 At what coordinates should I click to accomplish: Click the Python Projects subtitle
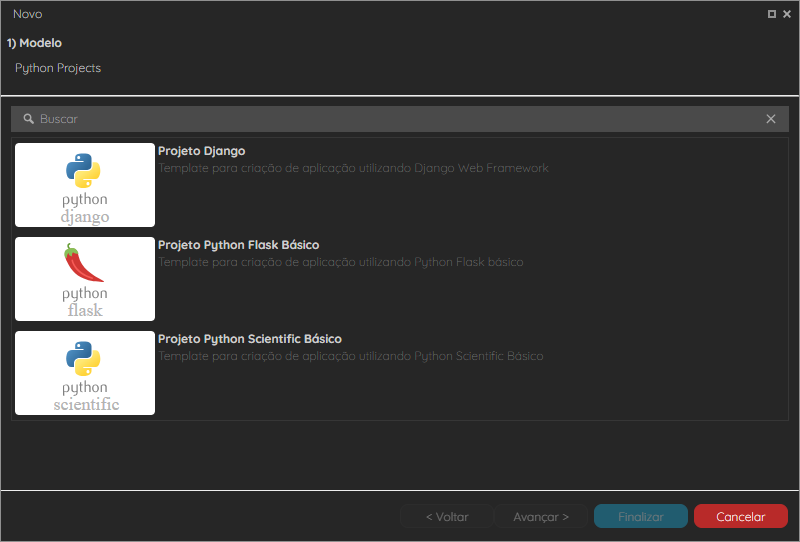pyautogui.click(x=58, y=68)
